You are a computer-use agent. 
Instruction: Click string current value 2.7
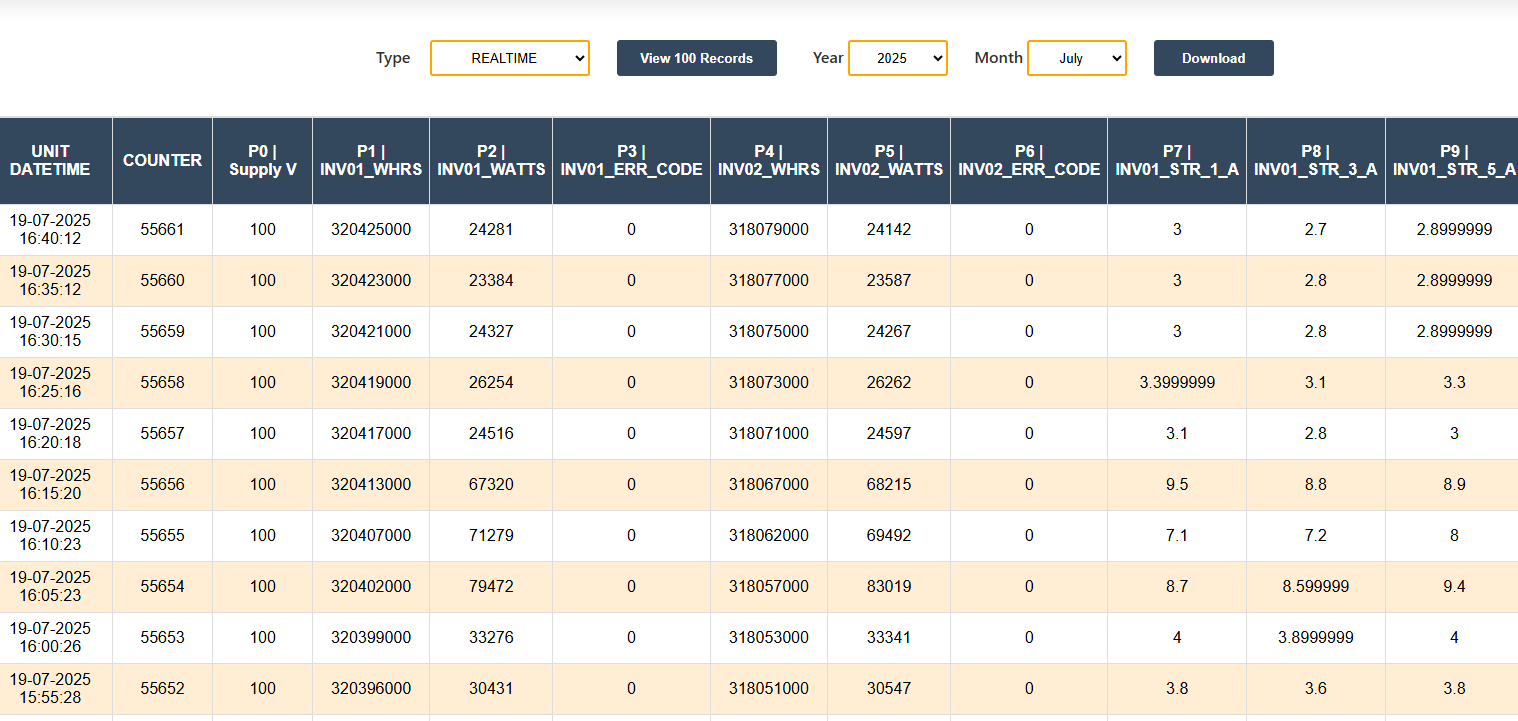pos(1316,230)
